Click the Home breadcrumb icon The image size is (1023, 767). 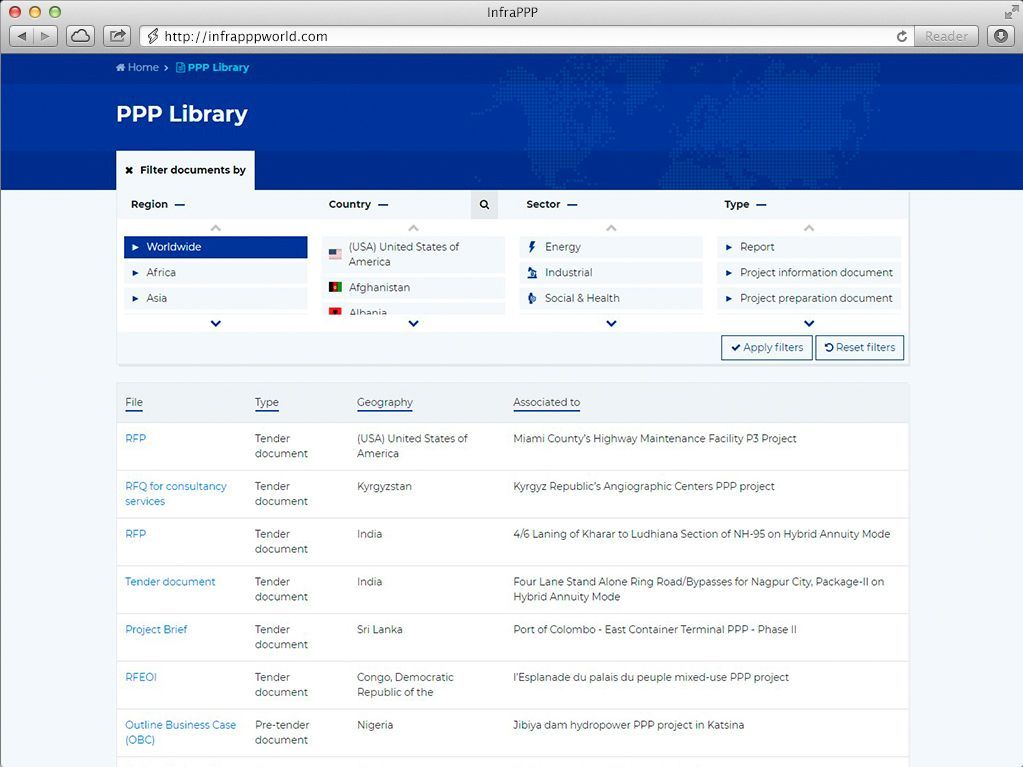coord(121,68)
